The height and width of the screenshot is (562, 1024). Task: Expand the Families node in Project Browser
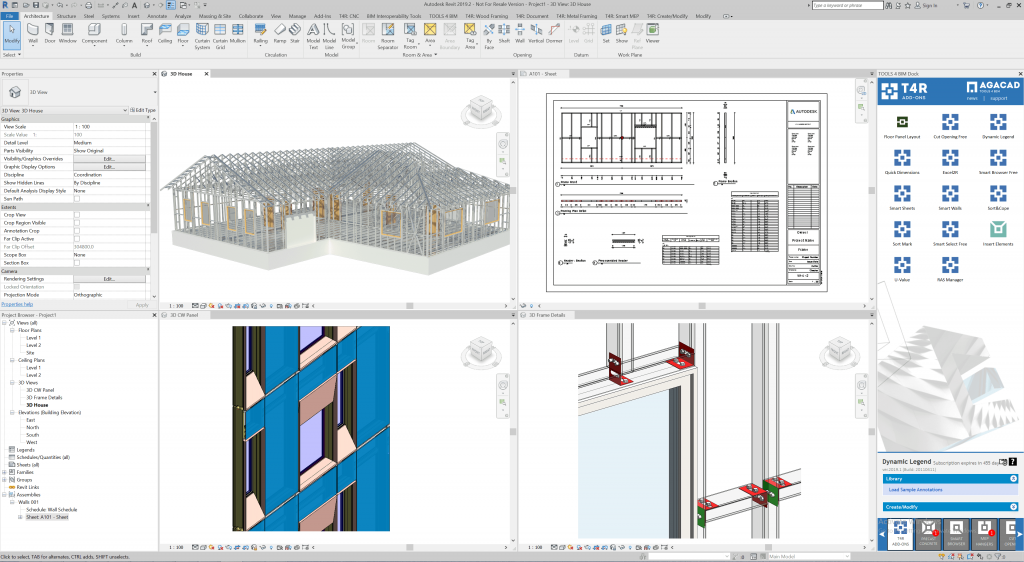click(x=5, y=472)
